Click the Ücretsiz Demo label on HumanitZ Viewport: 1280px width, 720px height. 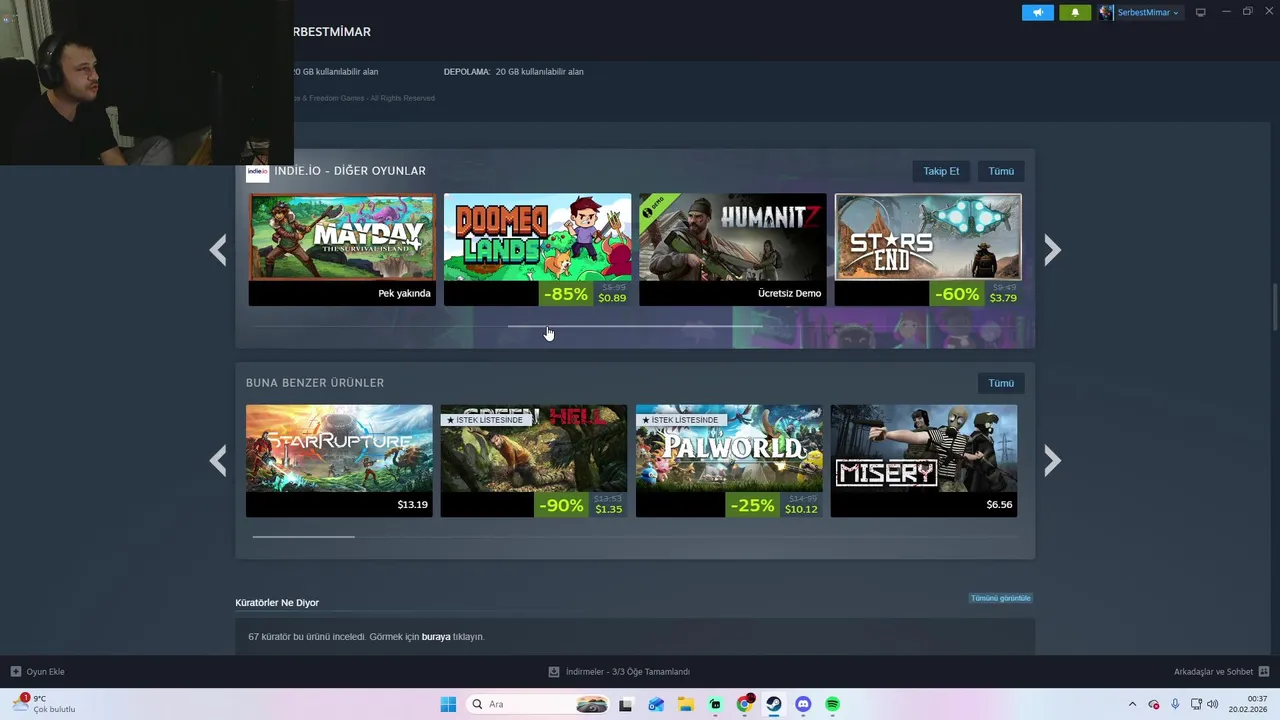[x=789, y=294]
